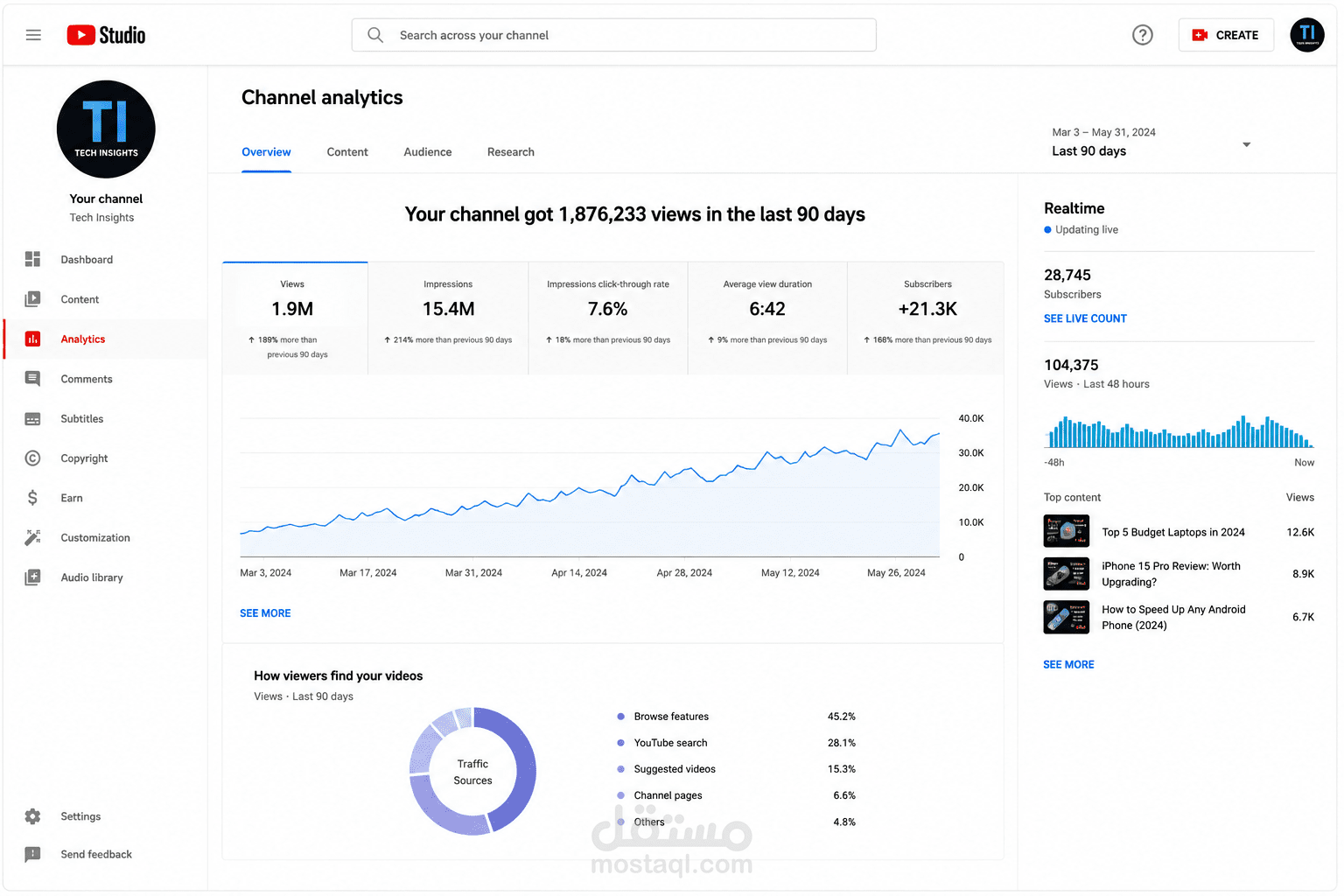Open the TI account avatar menu
Viewport: 1344px width, 896px height.
(x=1307, y=35)
